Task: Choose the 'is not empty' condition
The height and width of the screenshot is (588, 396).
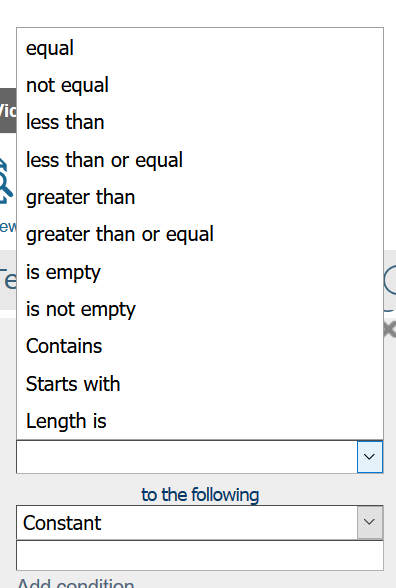Action: [200, 309]
